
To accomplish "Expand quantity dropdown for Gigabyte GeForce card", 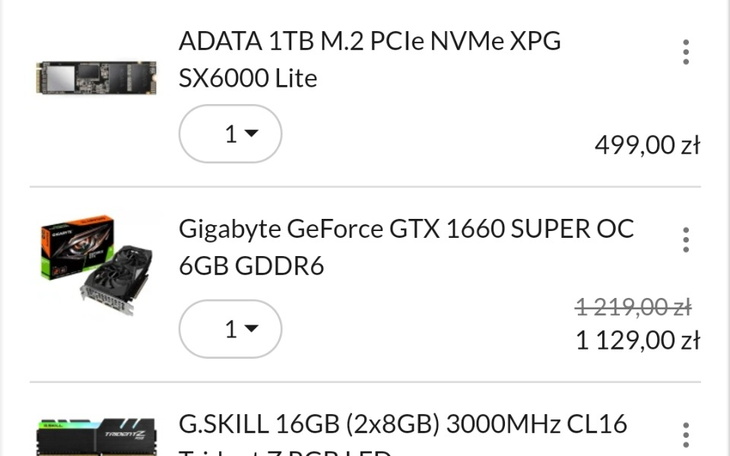I will tap(230, 328).
